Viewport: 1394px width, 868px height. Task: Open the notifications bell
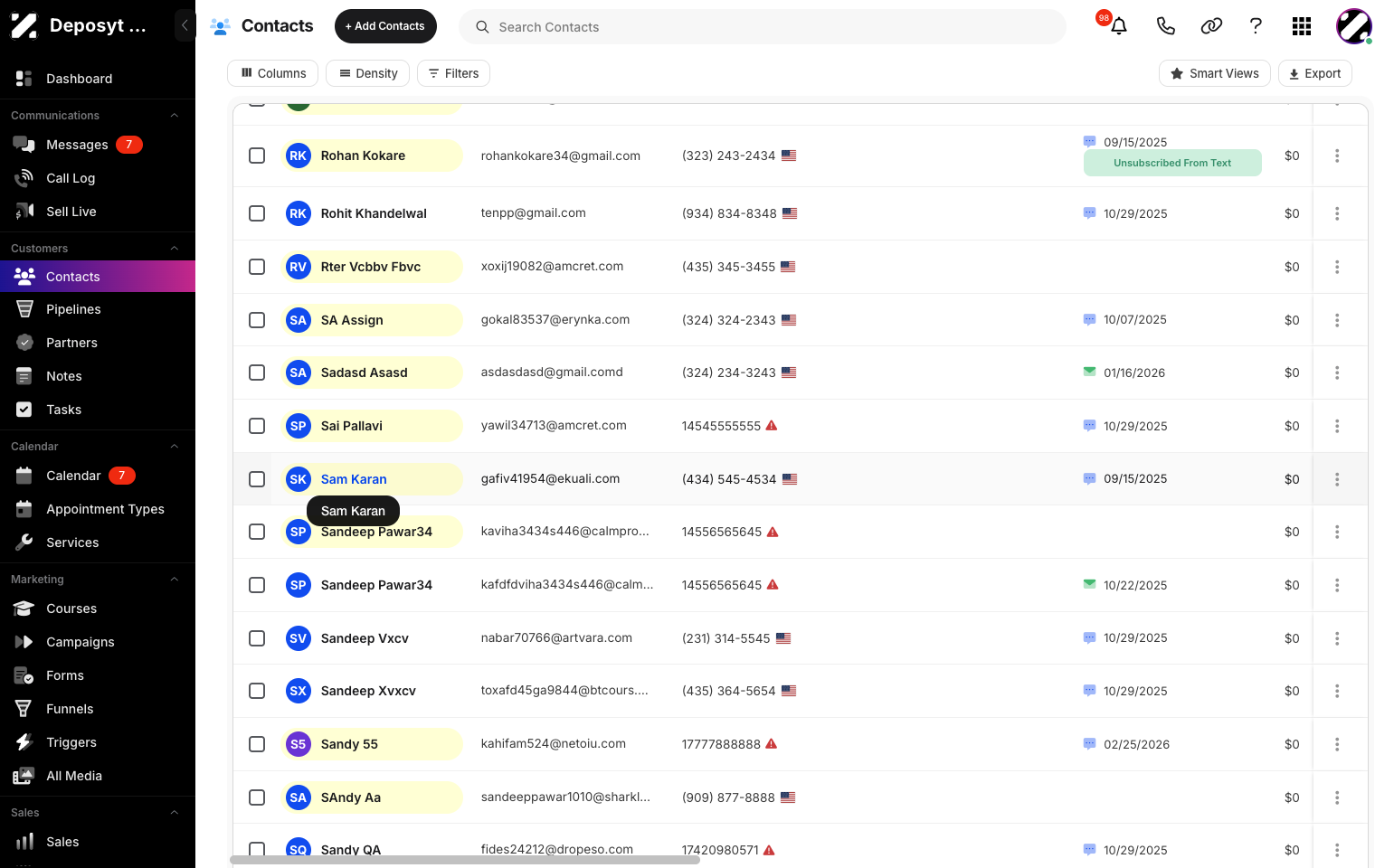click(1119, 26)
